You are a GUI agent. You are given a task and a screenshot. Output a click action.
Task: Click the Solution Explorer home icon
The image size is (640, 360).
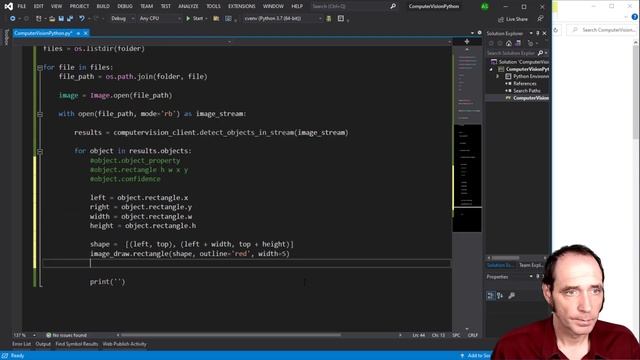[x=509, y=43]
